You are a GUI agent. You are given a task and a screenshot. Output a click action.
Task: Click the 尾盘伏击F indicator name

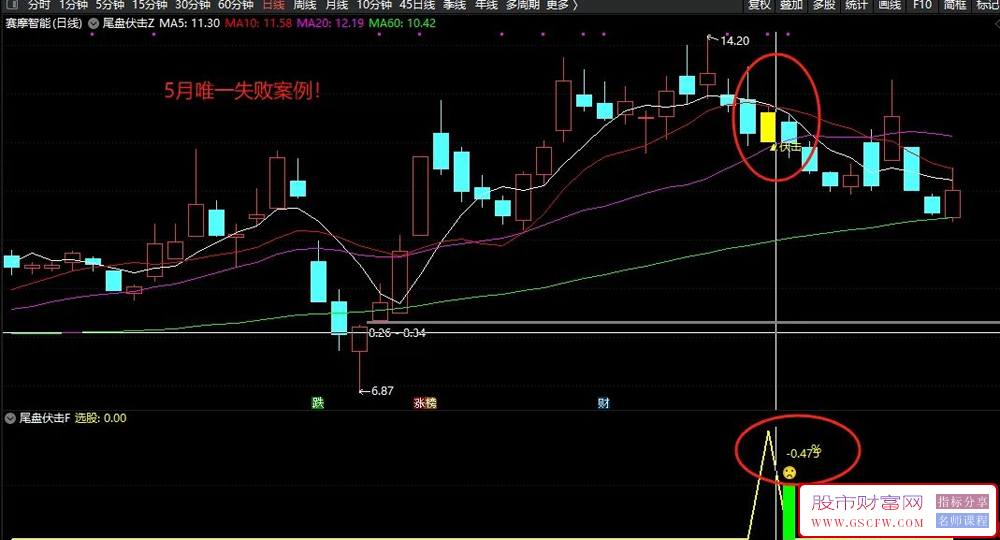pos(45,418)
